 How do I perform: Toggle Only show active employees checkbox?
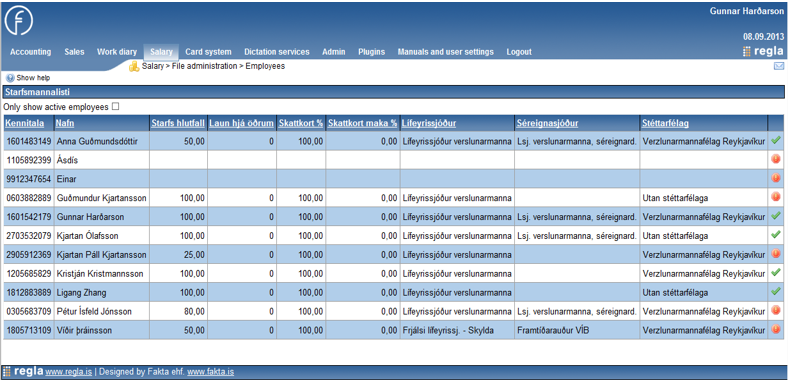pos(116,106)
